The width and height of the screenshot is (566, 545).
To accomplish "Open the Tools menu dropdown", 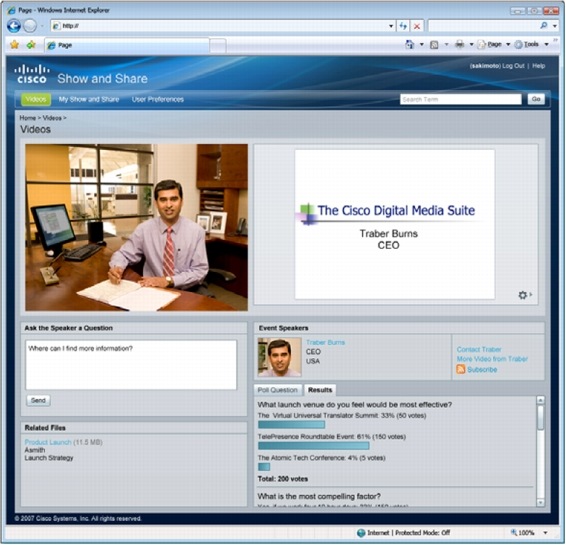I will [531, 44].
